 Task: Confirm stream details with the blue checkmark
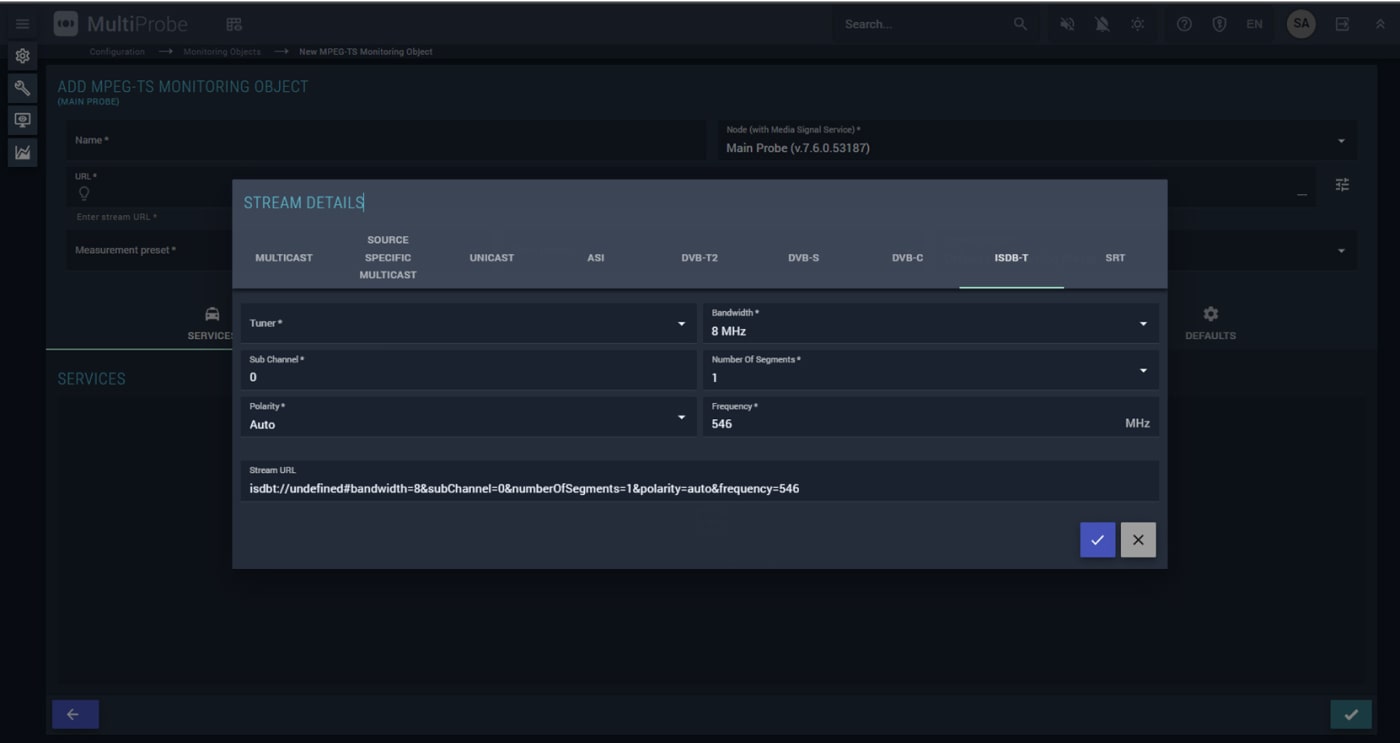tap(1097, 540)
